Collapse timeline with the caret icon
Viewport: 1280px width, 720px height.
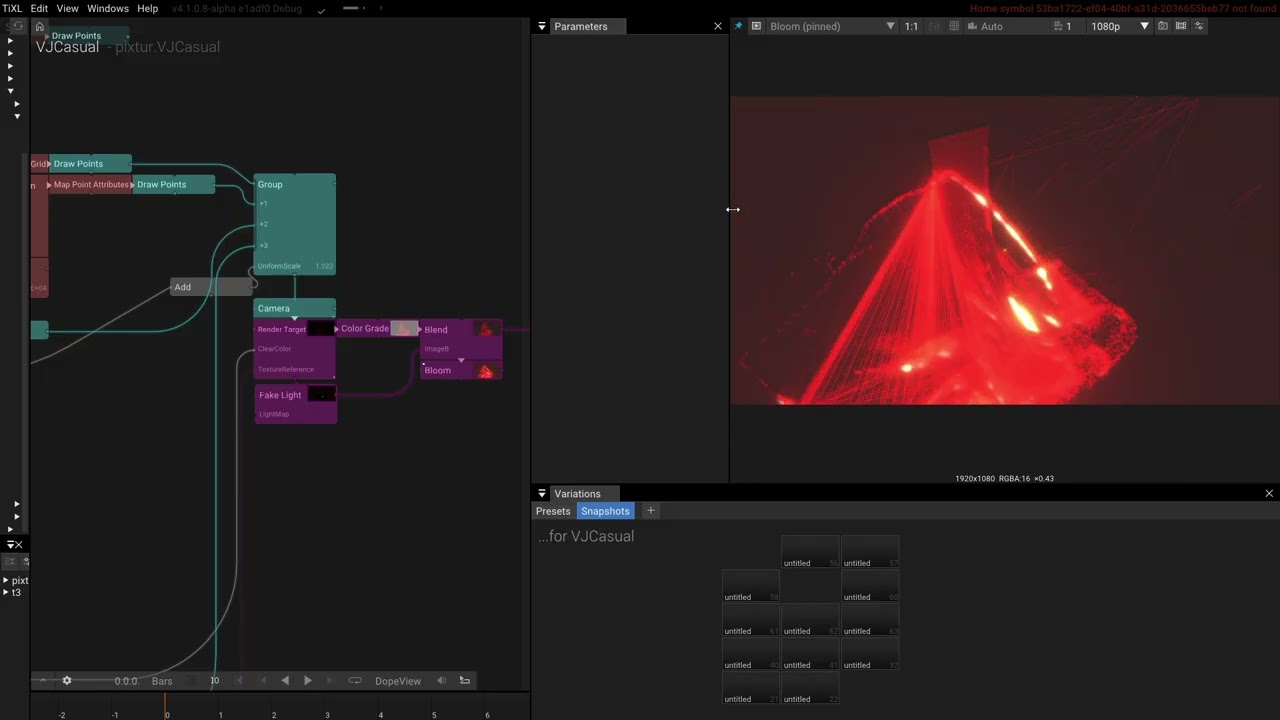point(43,681)
